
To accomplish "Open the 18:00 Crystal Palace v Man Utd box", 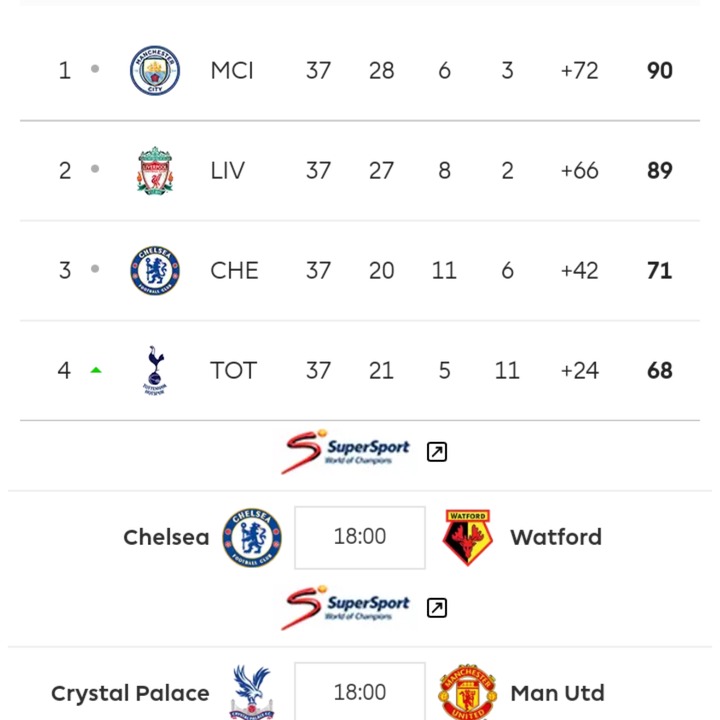I will pos(360,691).
